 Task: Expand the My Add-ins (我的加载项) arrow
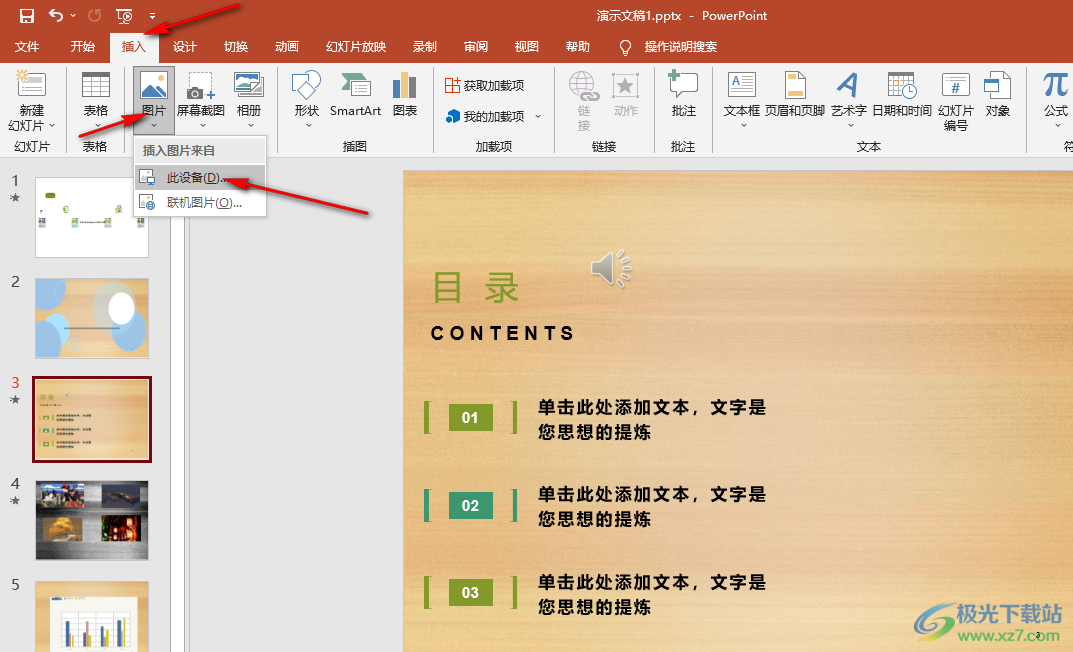pos(538,117)
